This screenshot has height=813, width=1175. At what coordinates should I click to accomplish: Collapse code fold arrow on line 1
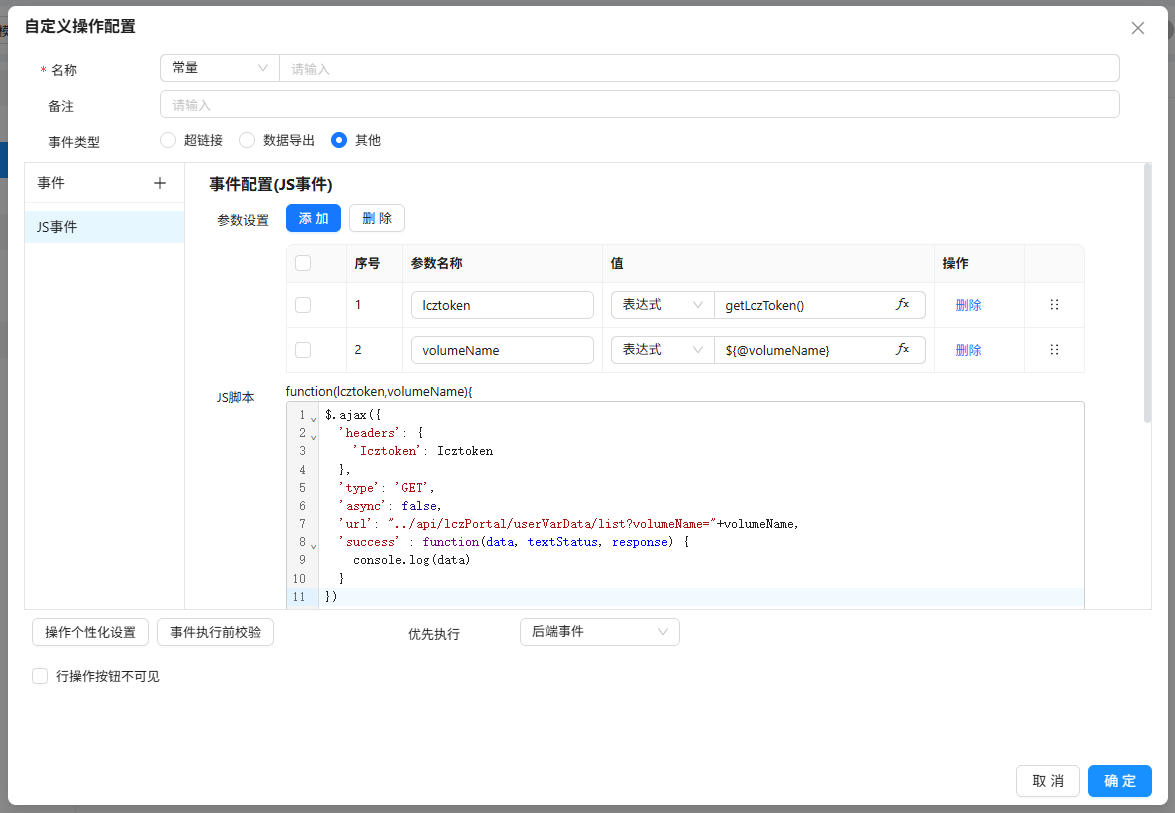(x=313, y=418)
